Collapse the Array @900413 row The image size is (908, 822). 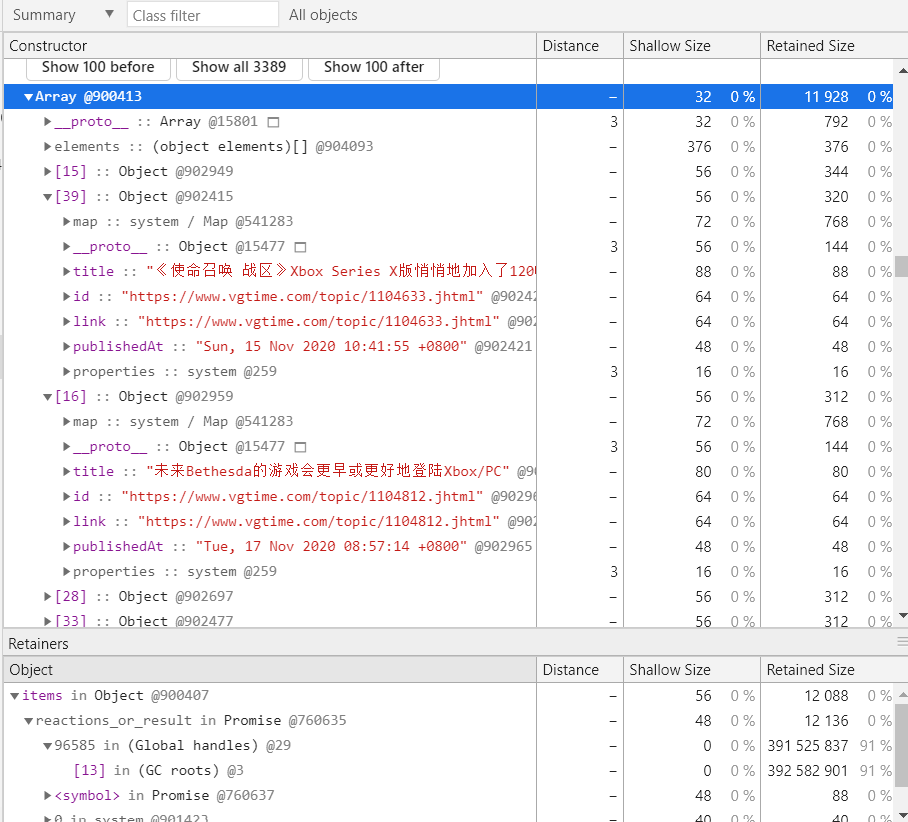(x=29, y=97)
